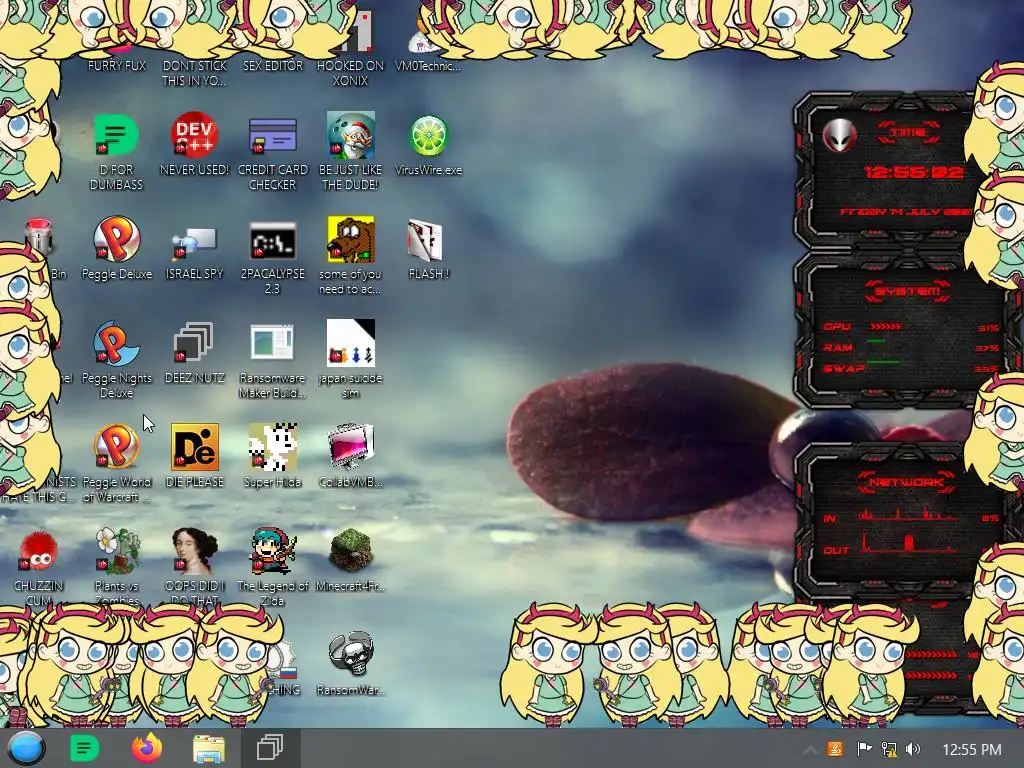This screenshot has width=1024, height=768.
Task: Select the DEEZ NUTZ desktop shortcut
Action: [194, 342]
